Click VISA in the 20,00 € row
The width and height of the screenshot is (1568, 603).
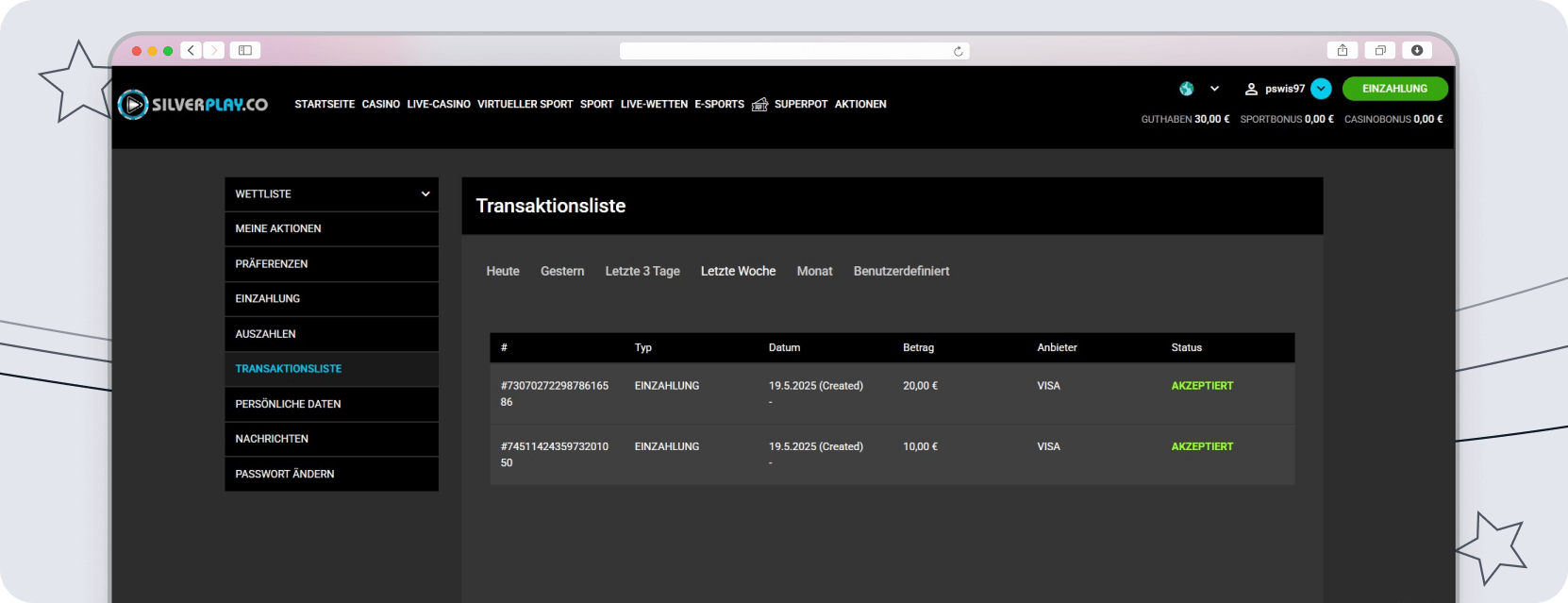coord(1048,386)
